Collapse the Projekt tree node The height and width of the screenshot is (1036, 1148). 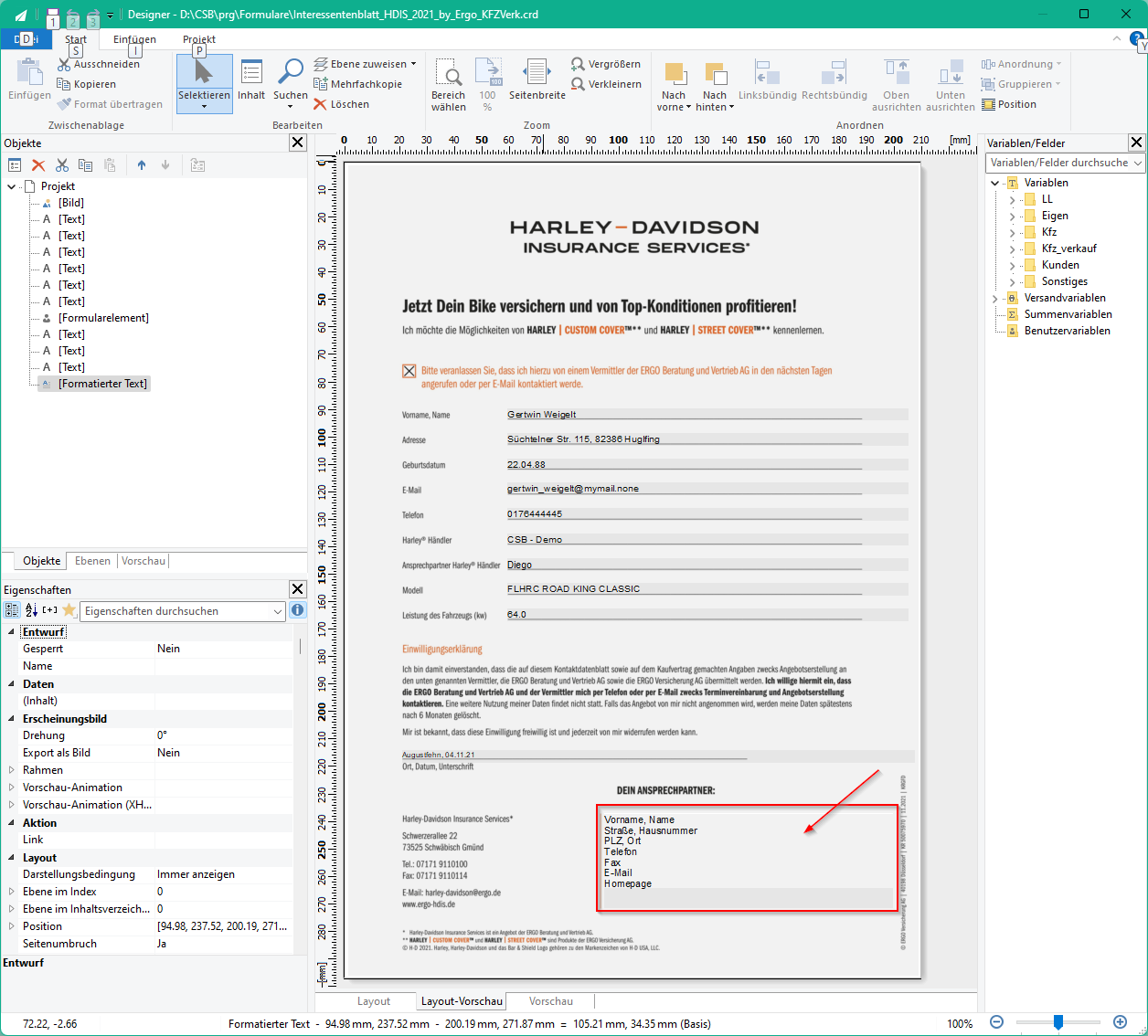11,186
